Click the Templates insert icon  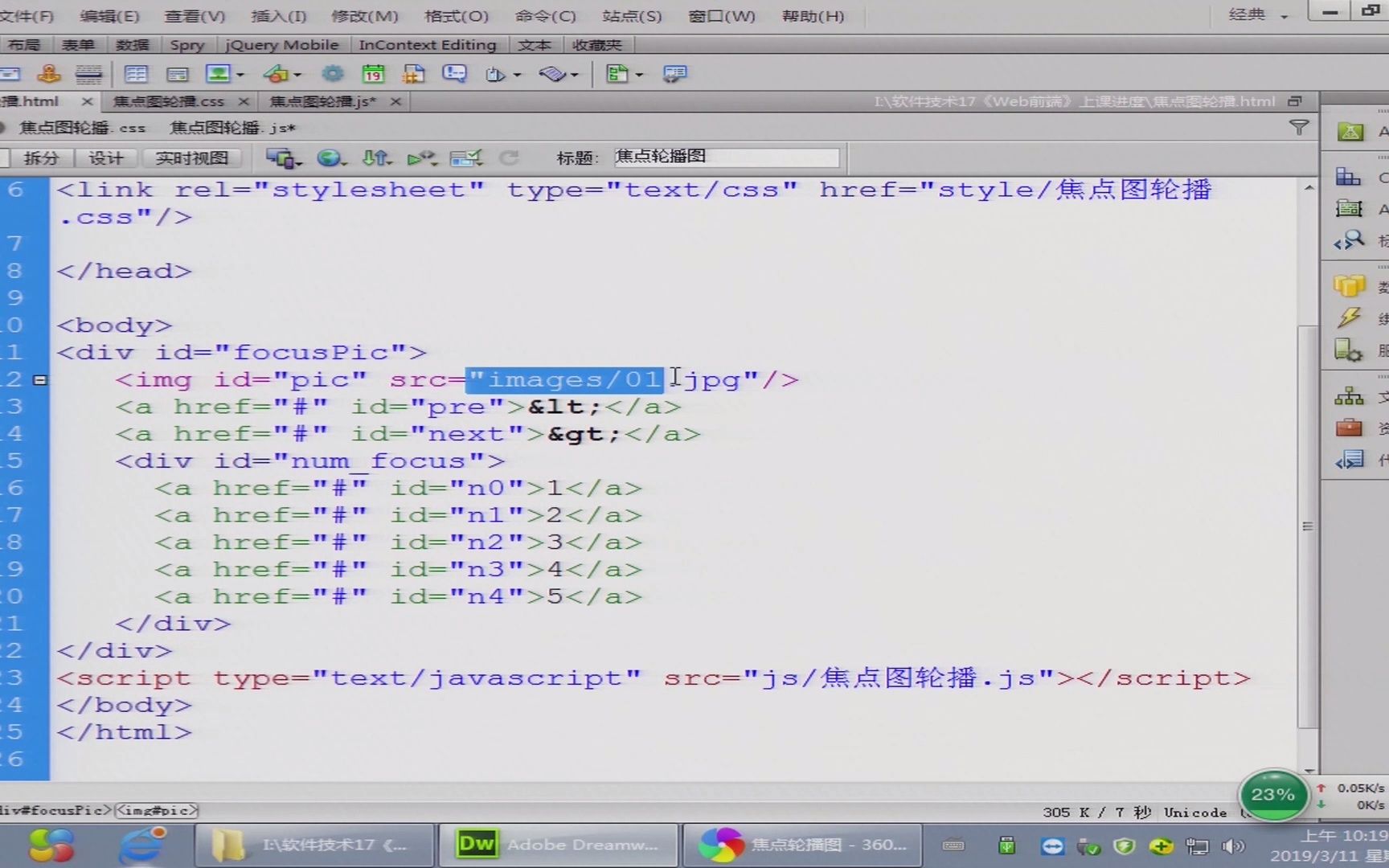coord(617,75)
